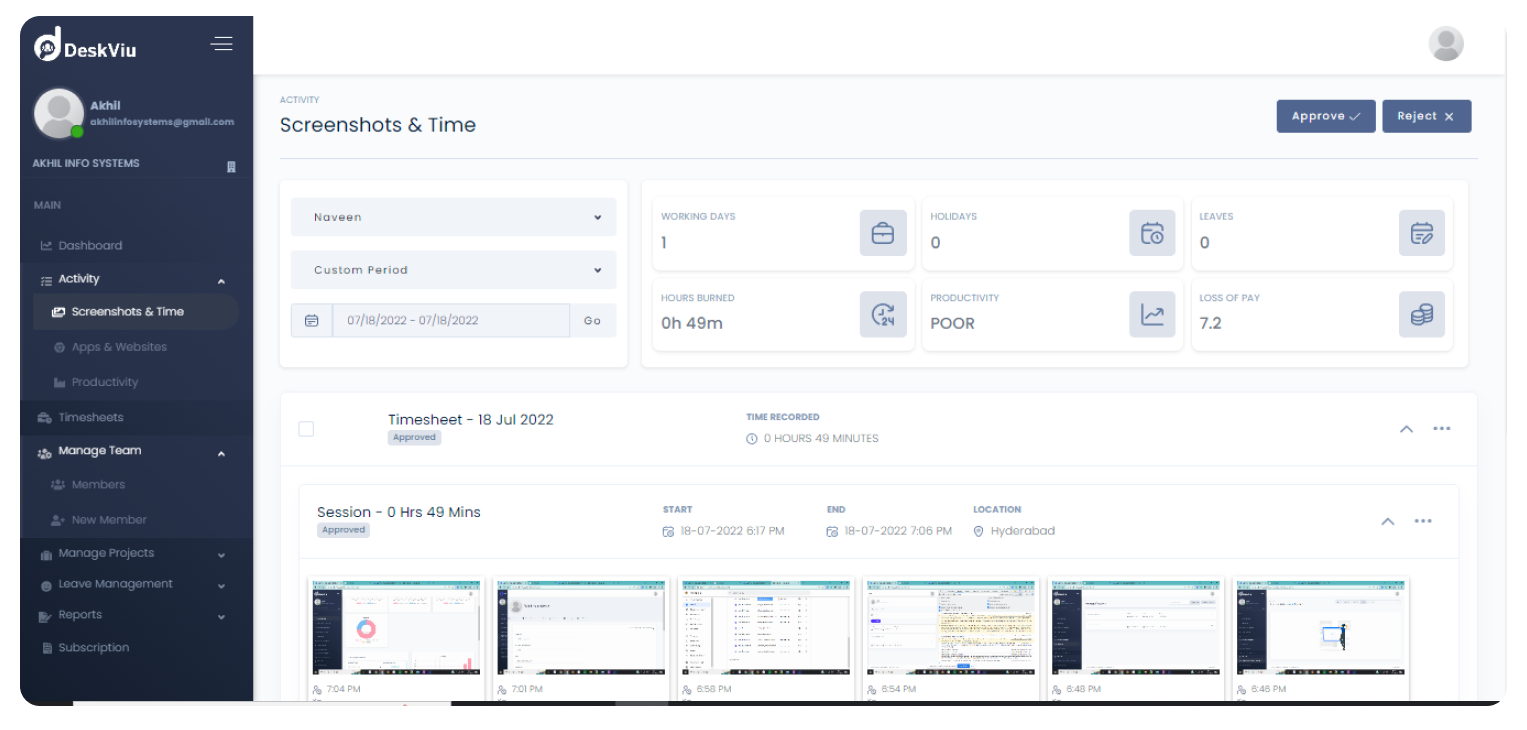Open the Naveen member selector dropdown
This screenshot has width=1527, height=730.
(452, 217)
